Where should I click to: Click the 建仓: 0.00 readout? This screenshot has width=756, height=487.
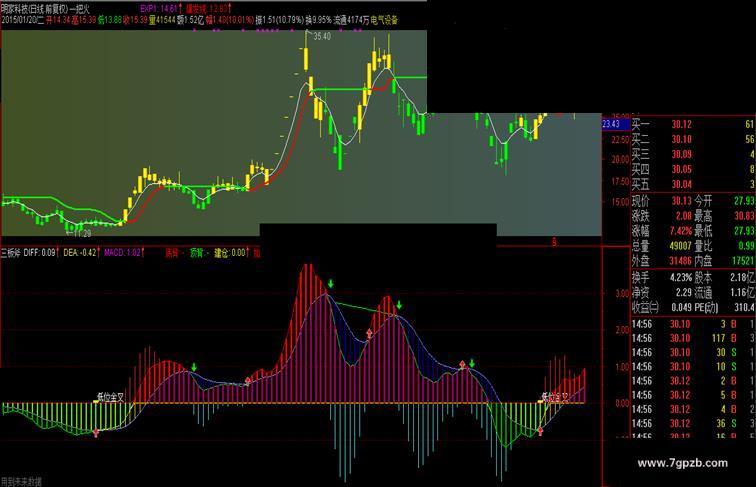click(x=230, y=252)
